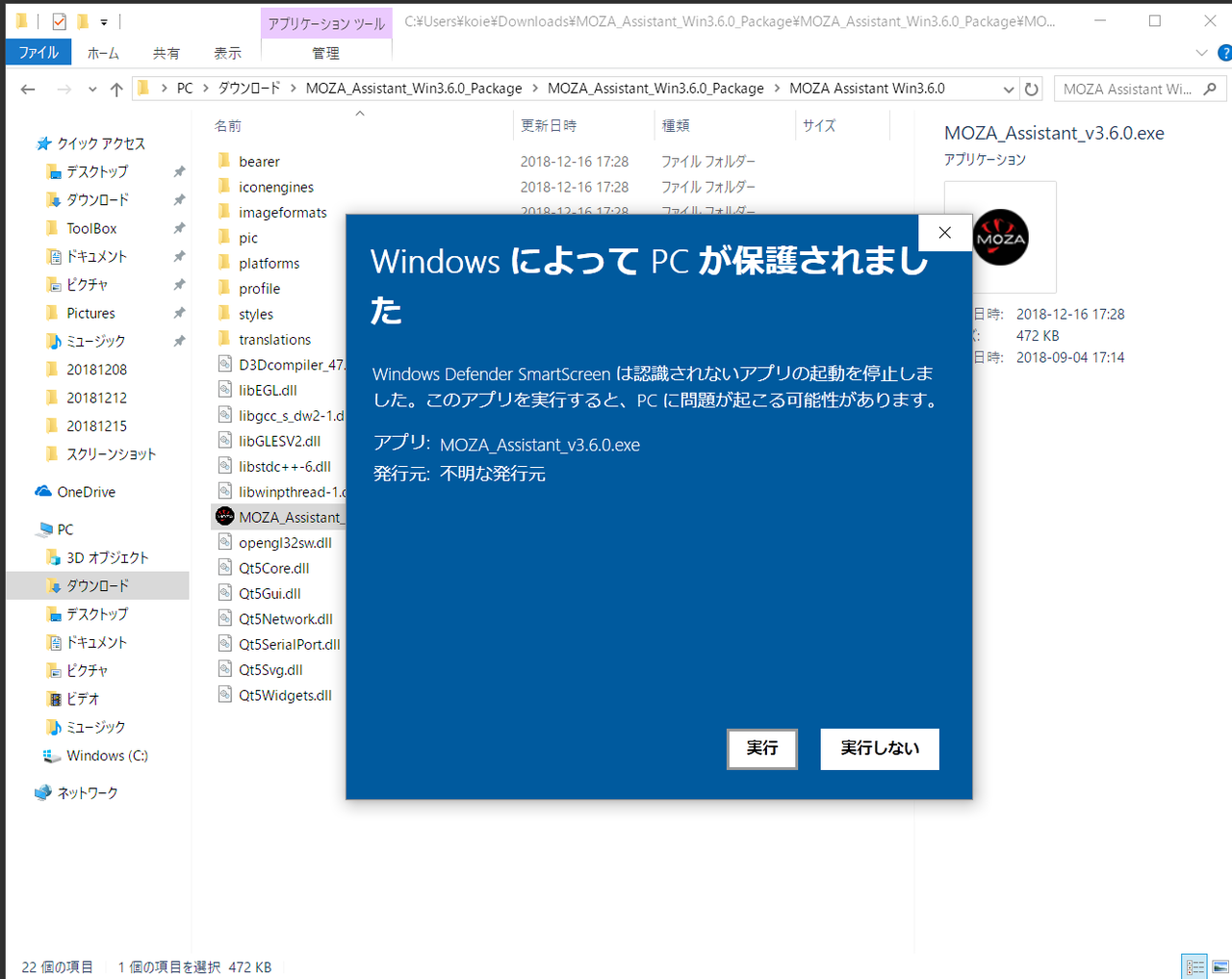The height and width of the screenshot is (979, 1232).
Task: Select the libstdc++-6.dll file
Action: [285, 466]
